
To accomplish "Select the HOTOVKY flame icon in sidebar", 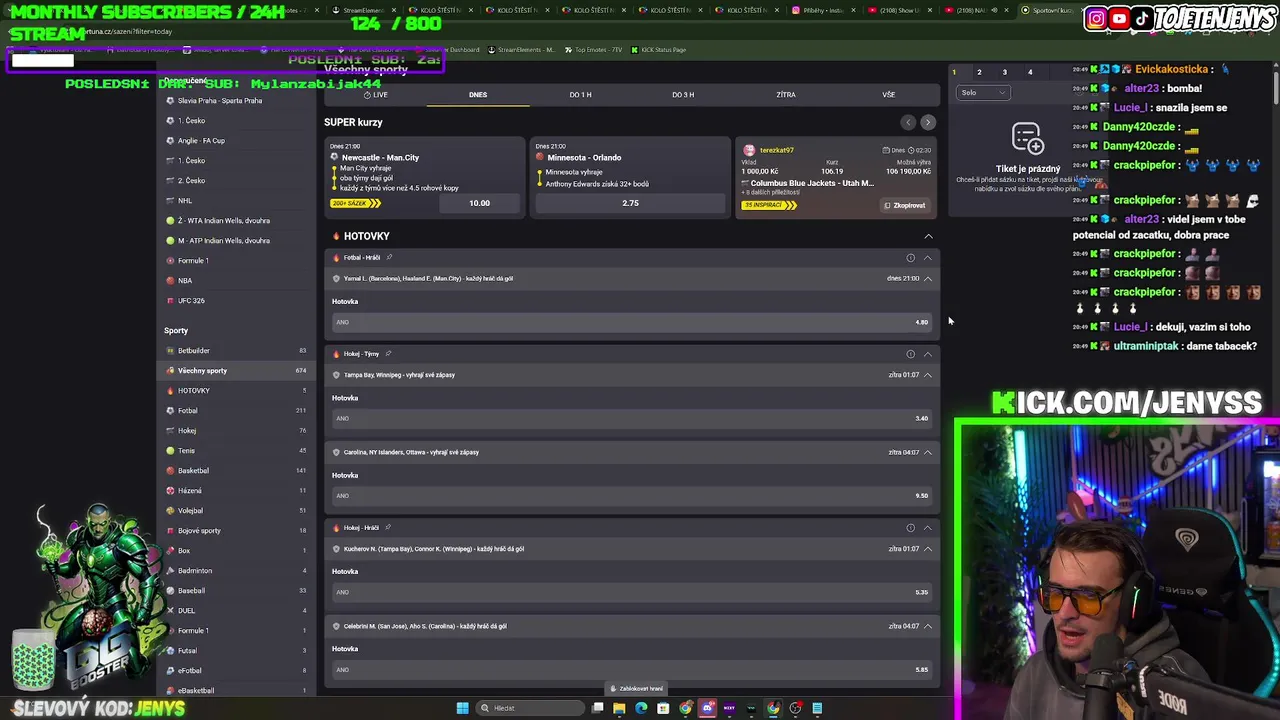I will tap(170, 390).
